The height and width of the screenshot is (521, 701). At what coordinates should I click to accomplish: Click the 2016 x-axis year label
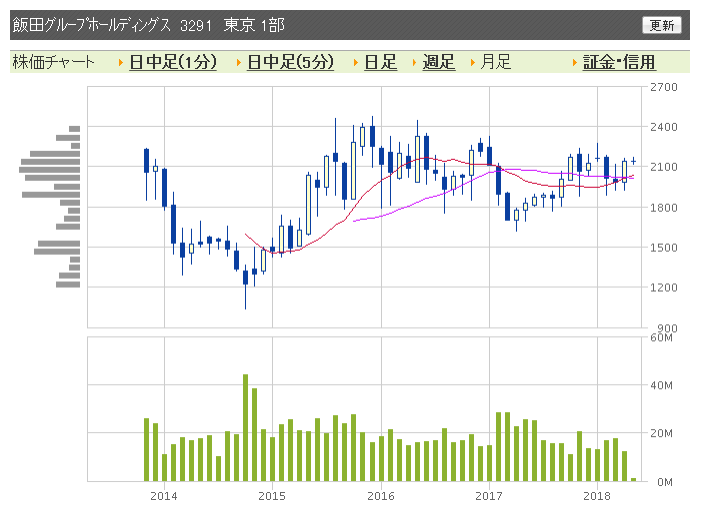tap(381, 496)
